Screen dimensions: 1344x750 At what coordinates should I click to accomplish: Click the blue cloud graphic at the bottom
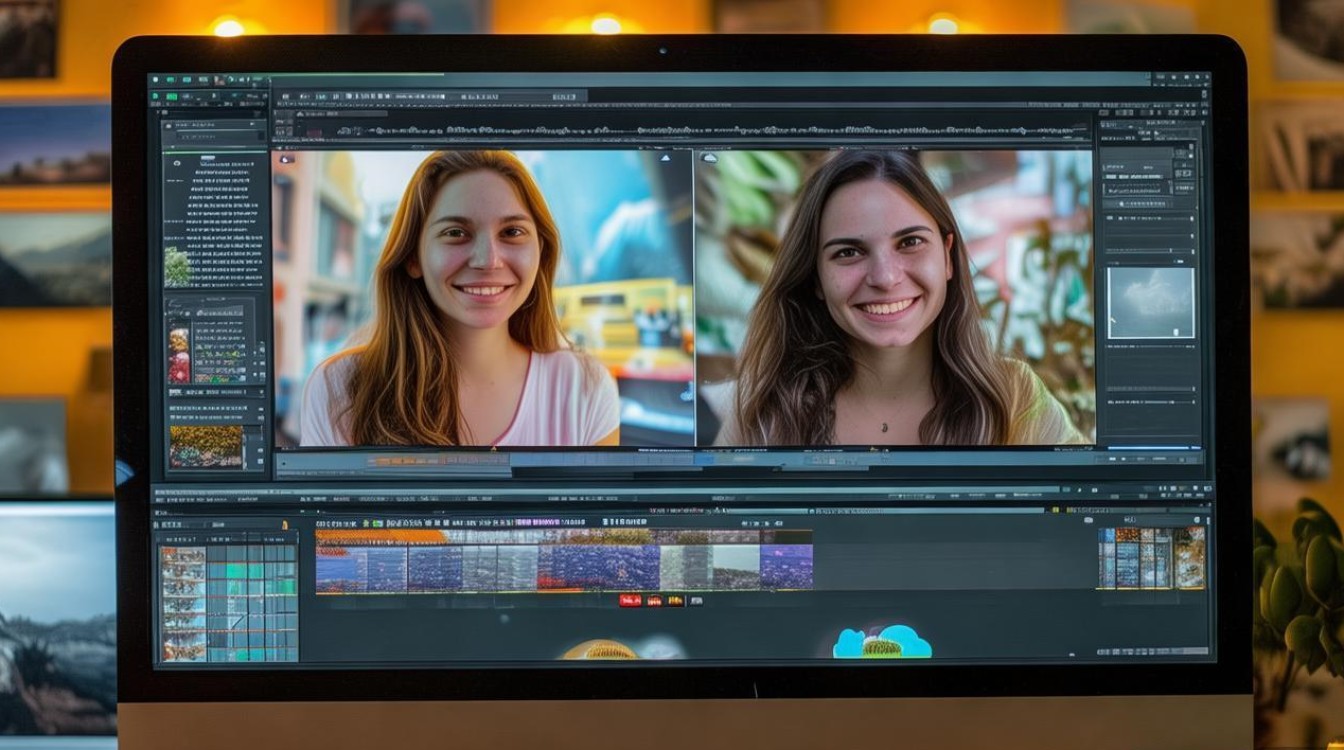[x=881, y=643]
